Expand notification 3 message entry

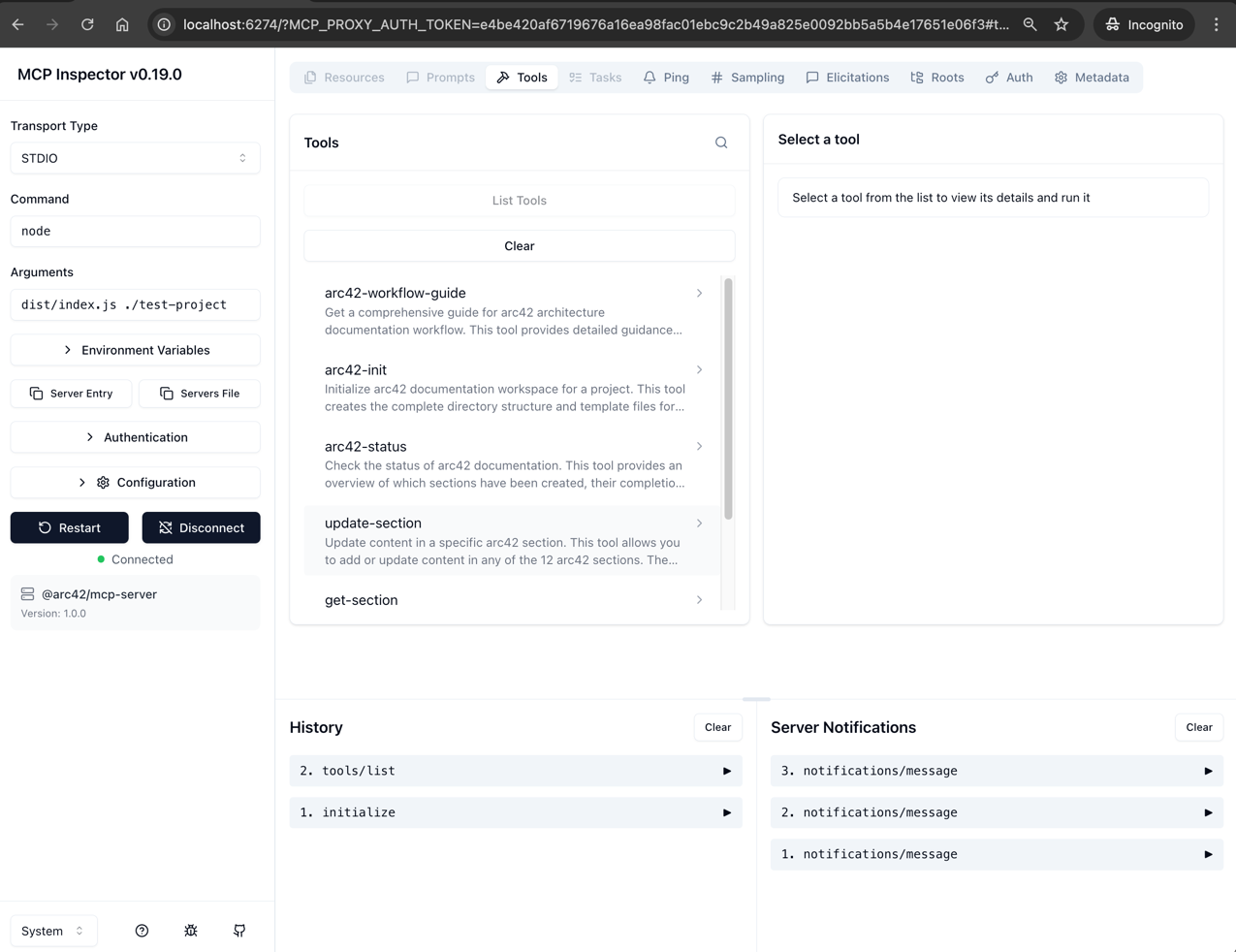[x=997, y=771]
